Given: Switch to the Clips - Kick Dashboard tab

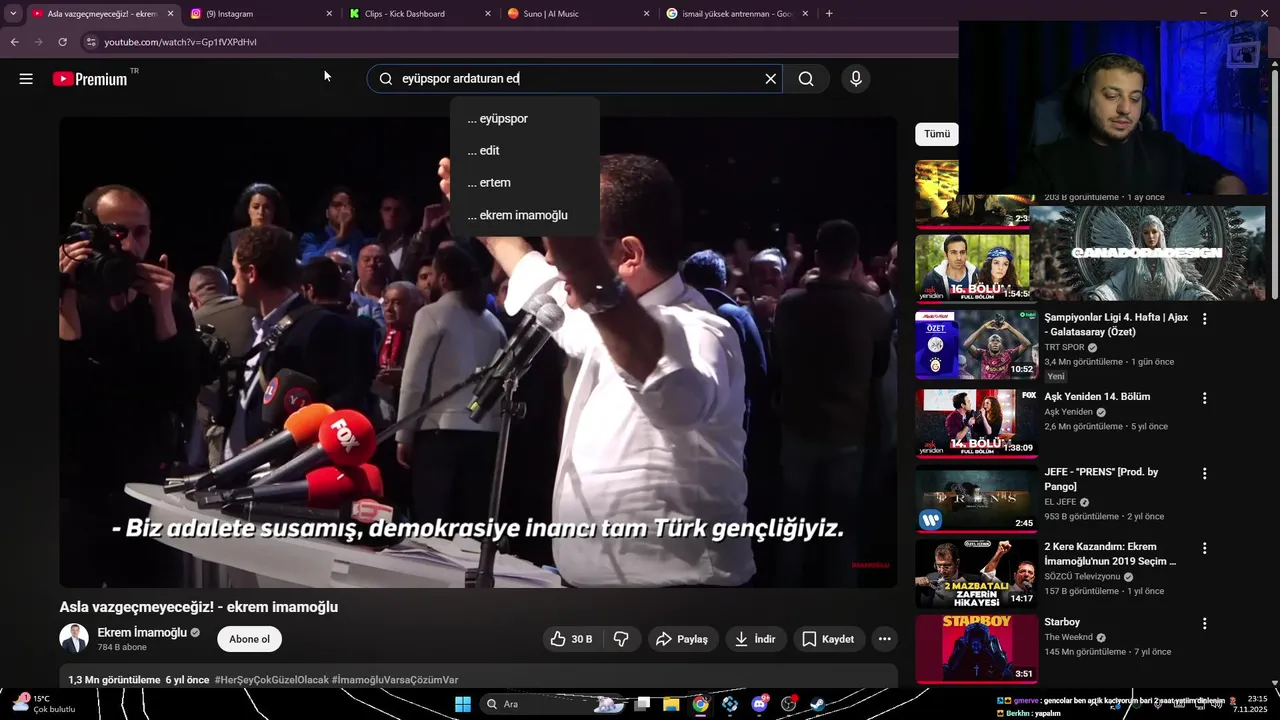Looking at the screenshot, I should [x=420, y=14].
